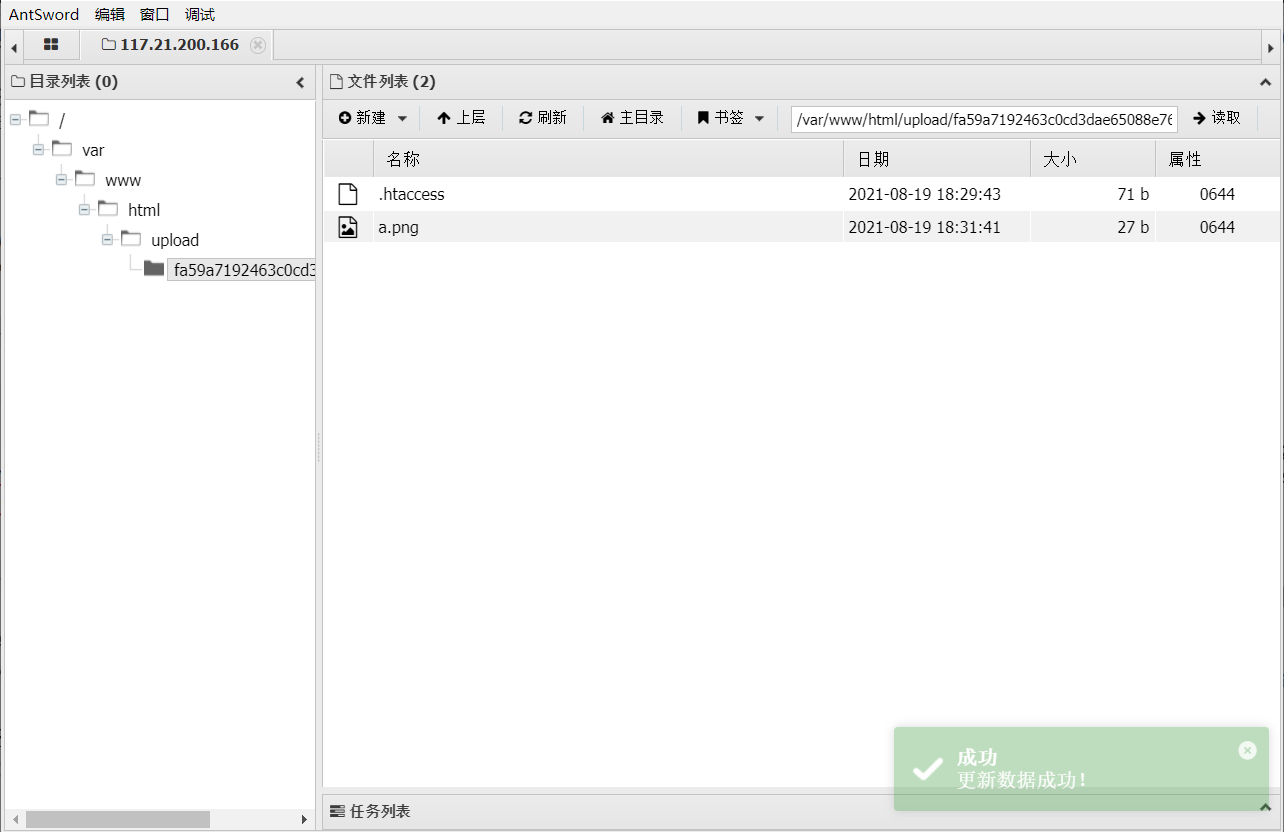
Task: Click the left tab scroll arrow
Action: tap(14, 47)
